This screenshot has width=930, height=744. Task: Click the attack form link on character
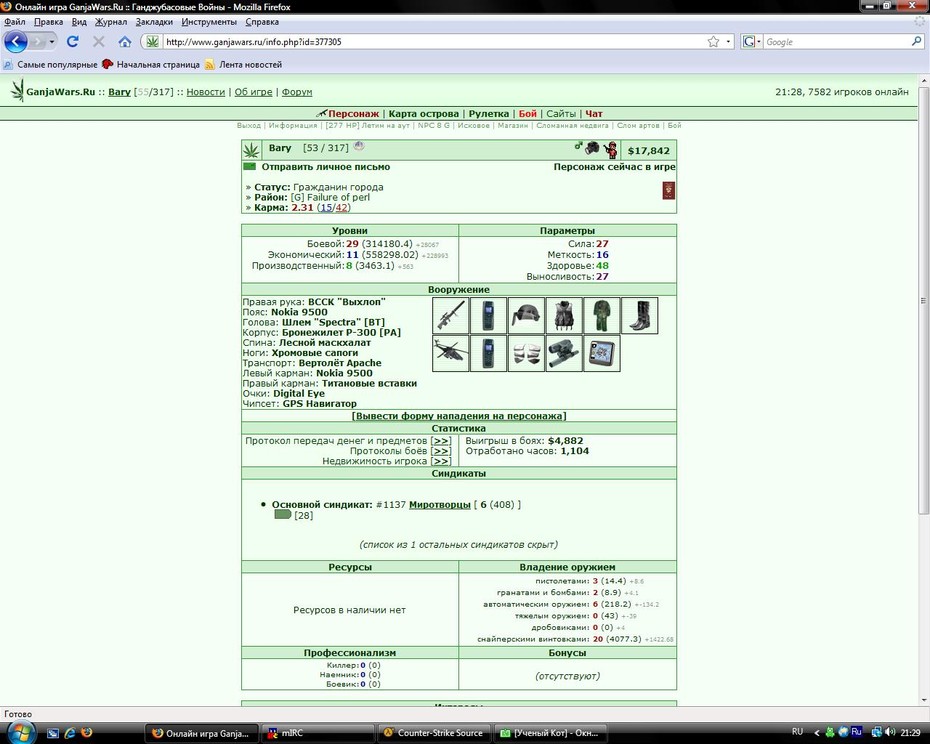click(458, 416)
